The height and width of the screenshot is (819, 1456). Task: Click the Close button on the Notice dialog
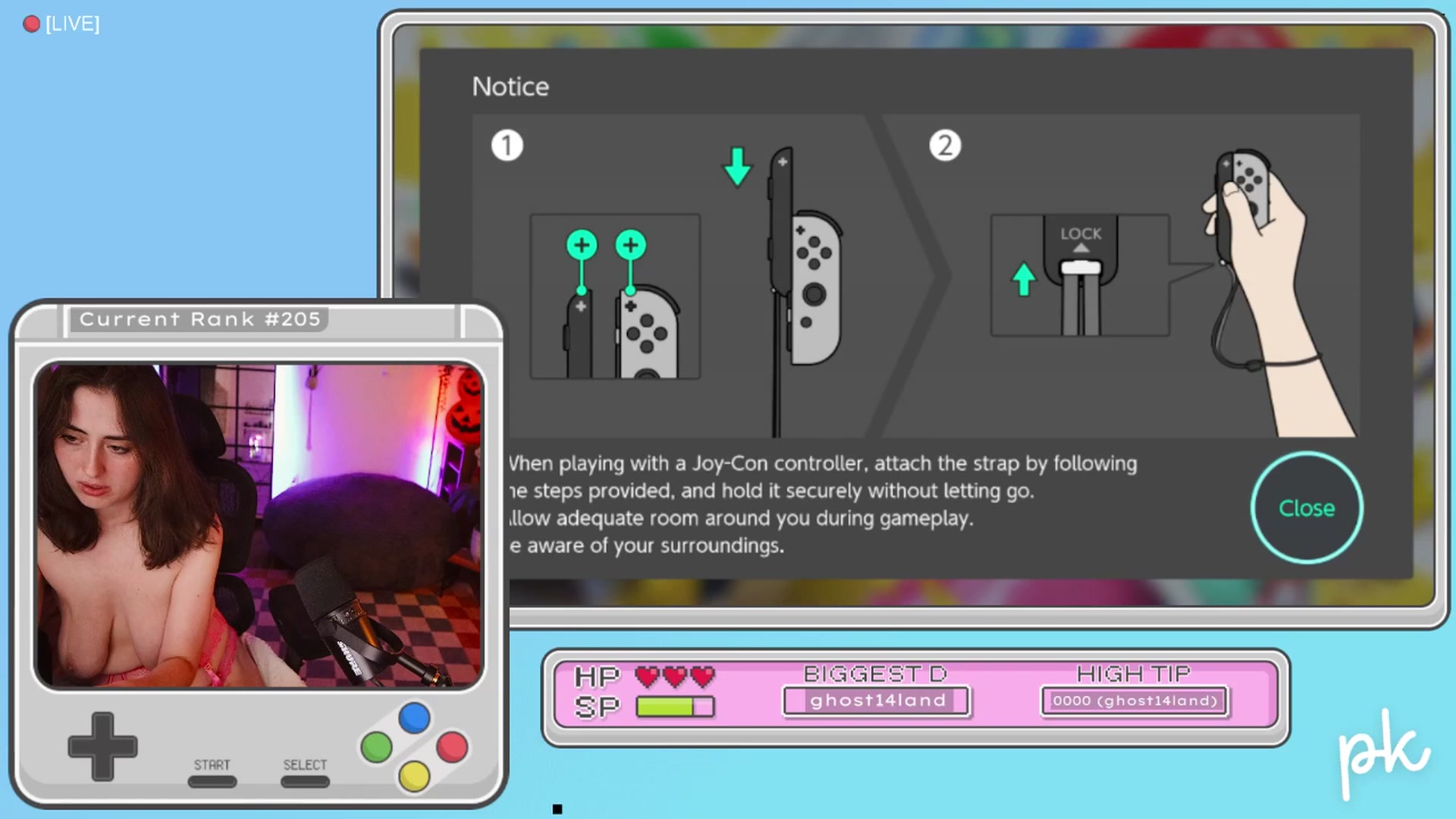(x=1307, y=508)
